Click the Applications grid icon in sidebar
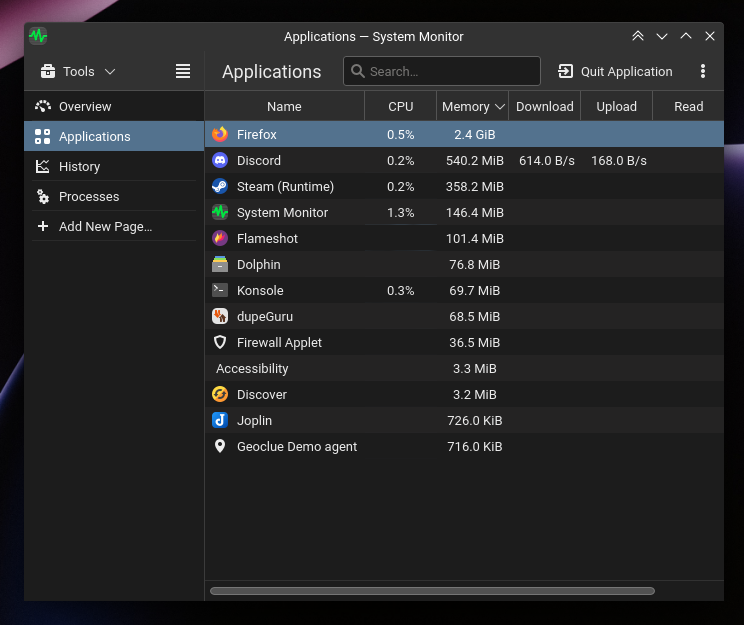Screen dimensions: 744x625 pos(43,136)
